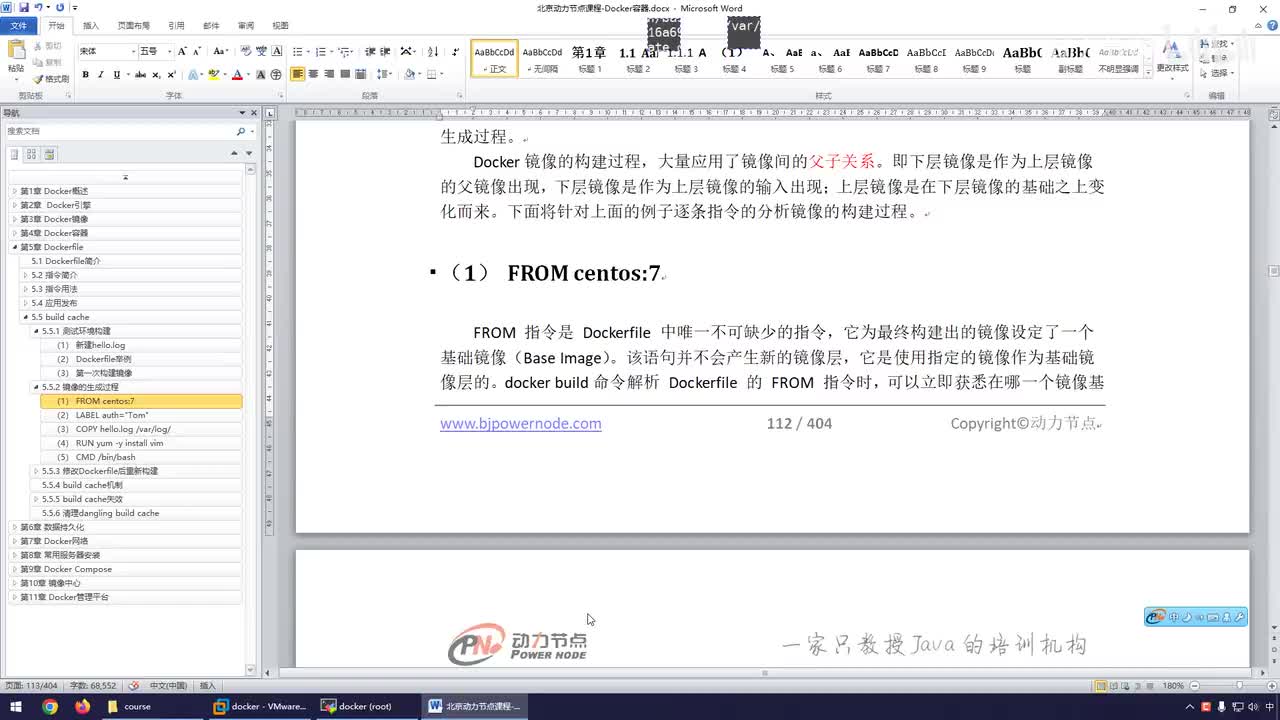Open the font name 宋体 dropdown
This screenshot has width=1280, height=720.
(133, 51)
